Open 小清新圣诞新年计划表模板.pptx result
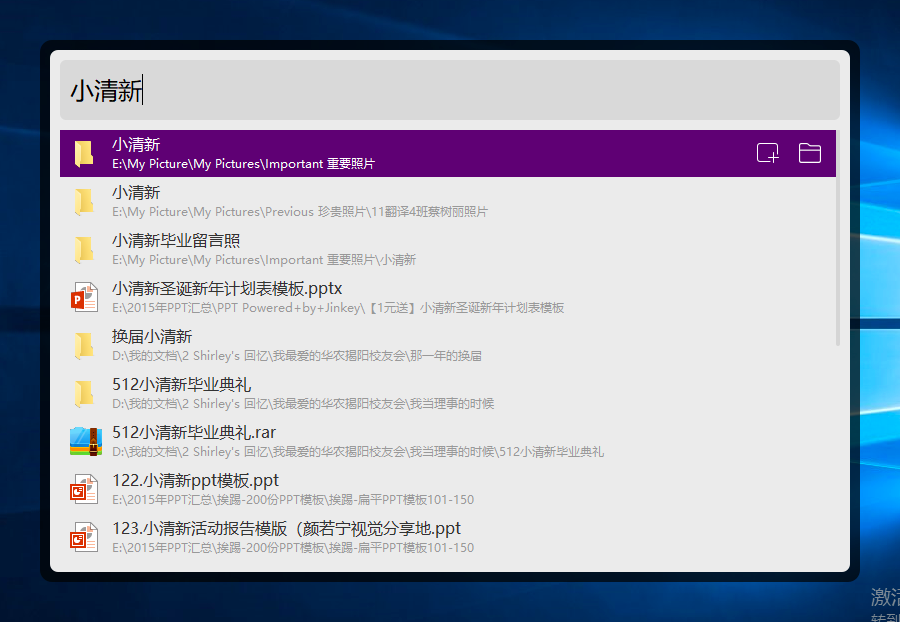Viewport: 900px width, 622px height. coord(448,297)
